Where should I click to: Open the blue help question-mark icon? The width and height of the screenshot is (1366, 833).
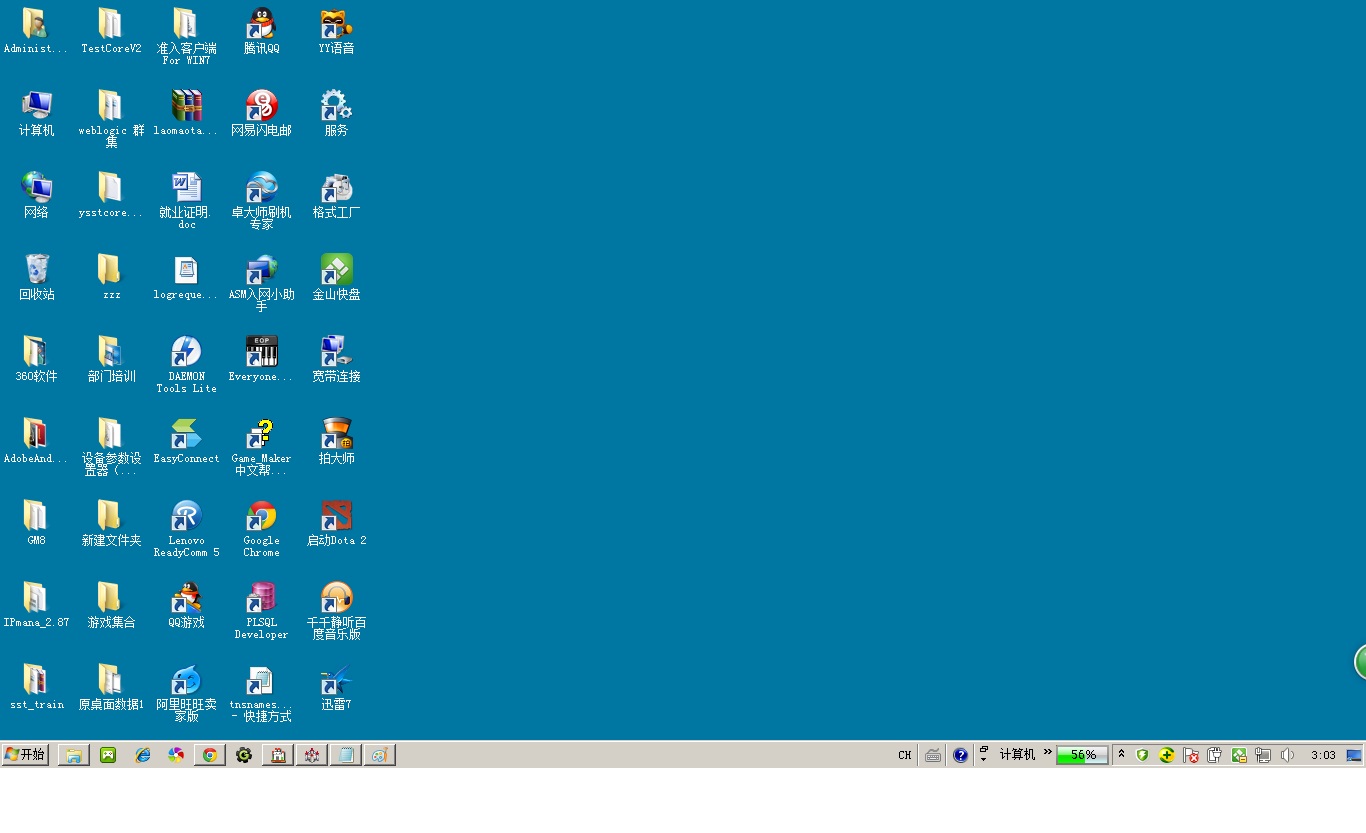pyautogui.click(x=960, y=755)
